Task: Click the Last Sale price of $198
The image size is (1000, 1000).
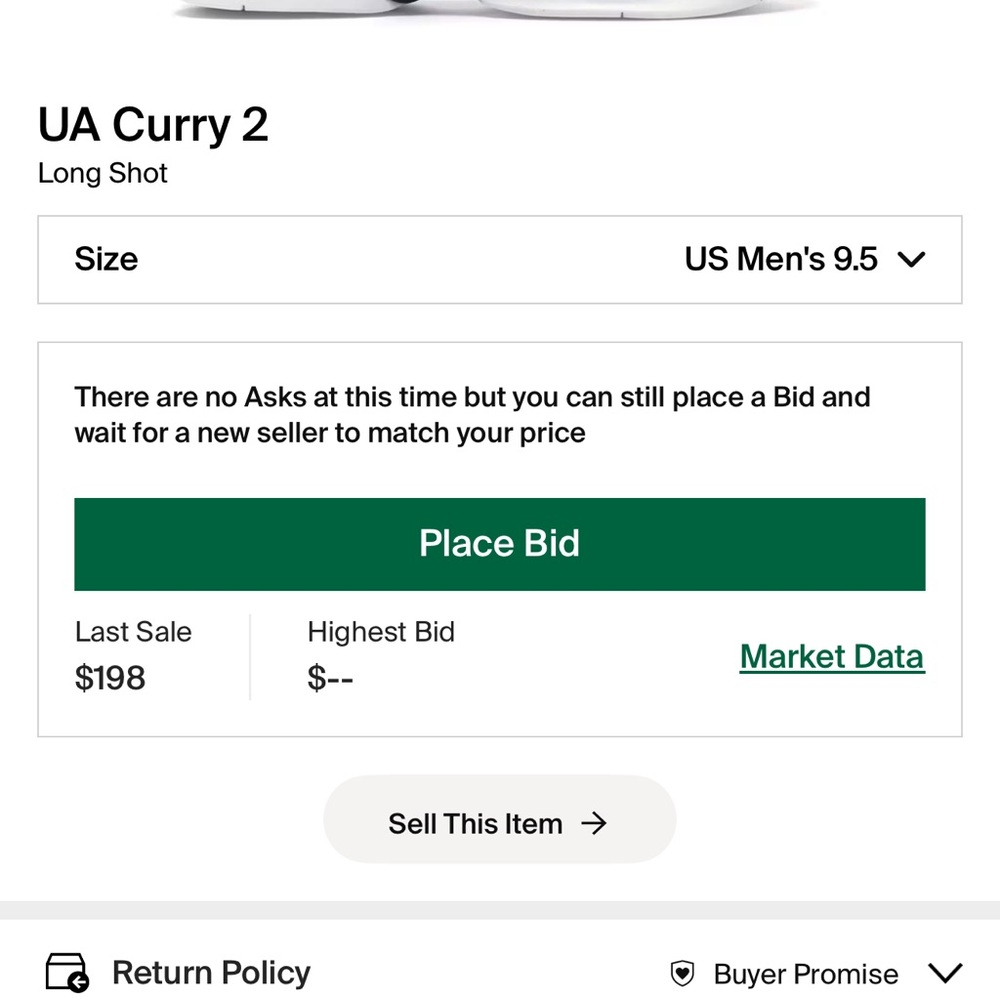Action: coord(111,678)
